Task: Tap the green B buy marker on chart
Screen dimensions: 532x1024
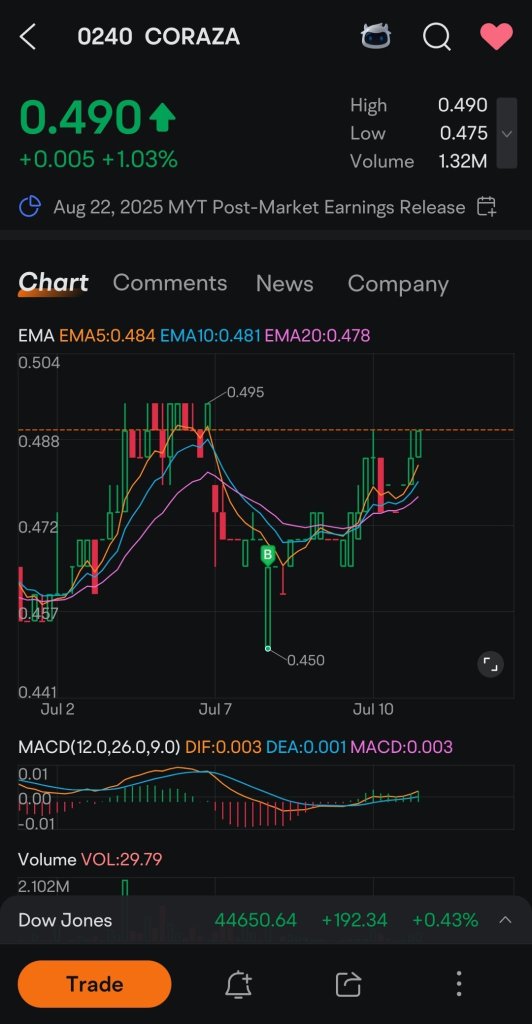Action: pyautogui.click(x=268, y=556)
